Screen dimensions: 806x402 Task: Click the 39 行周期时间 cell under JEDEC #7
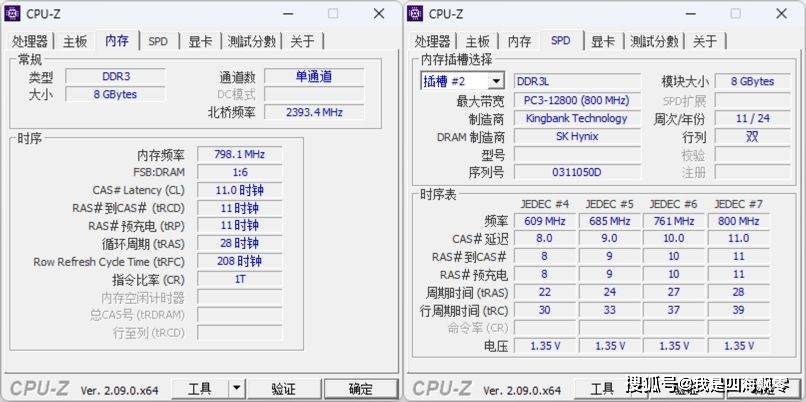[739, 310]
